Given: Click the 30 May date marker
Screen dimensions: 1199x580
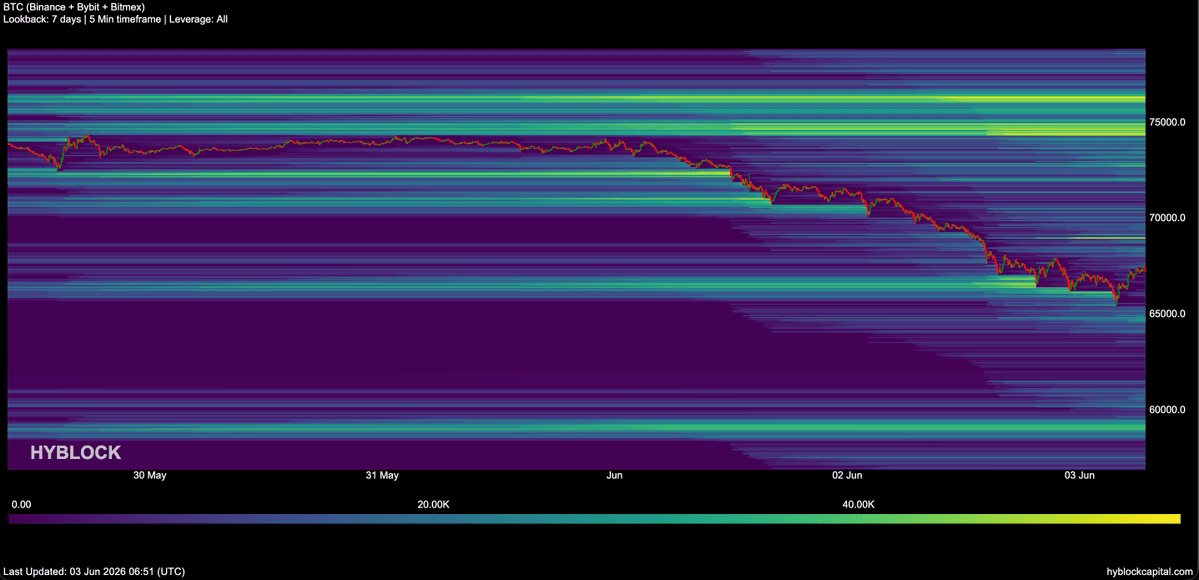Looking at the screenshot, I should tap(150, 476).
